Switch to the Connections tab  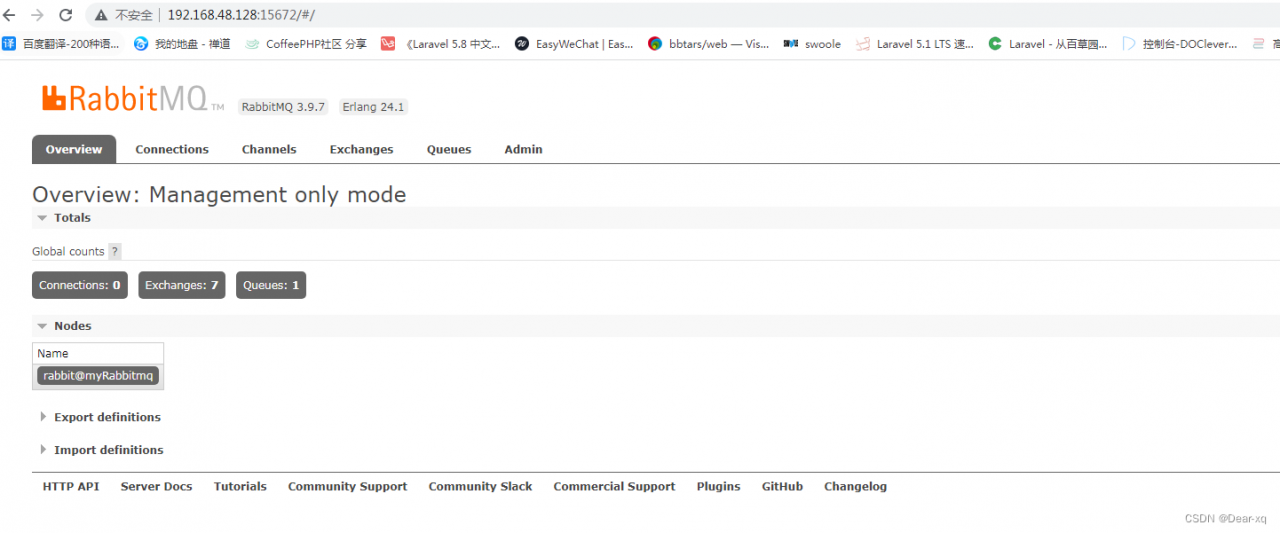point(172,149)
